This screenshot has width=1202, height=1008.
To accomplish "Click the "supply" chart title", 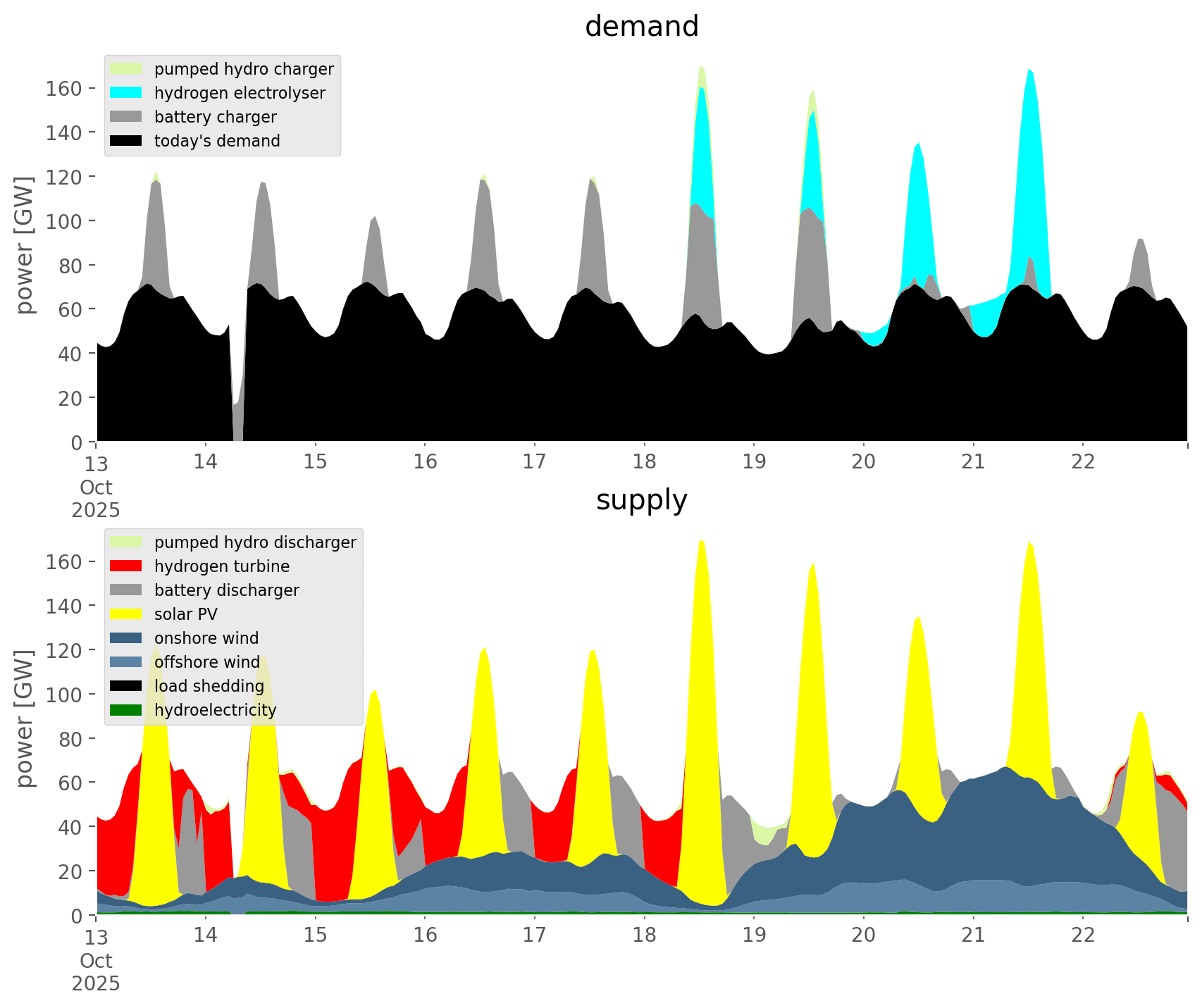I will (x=641, y=500).
